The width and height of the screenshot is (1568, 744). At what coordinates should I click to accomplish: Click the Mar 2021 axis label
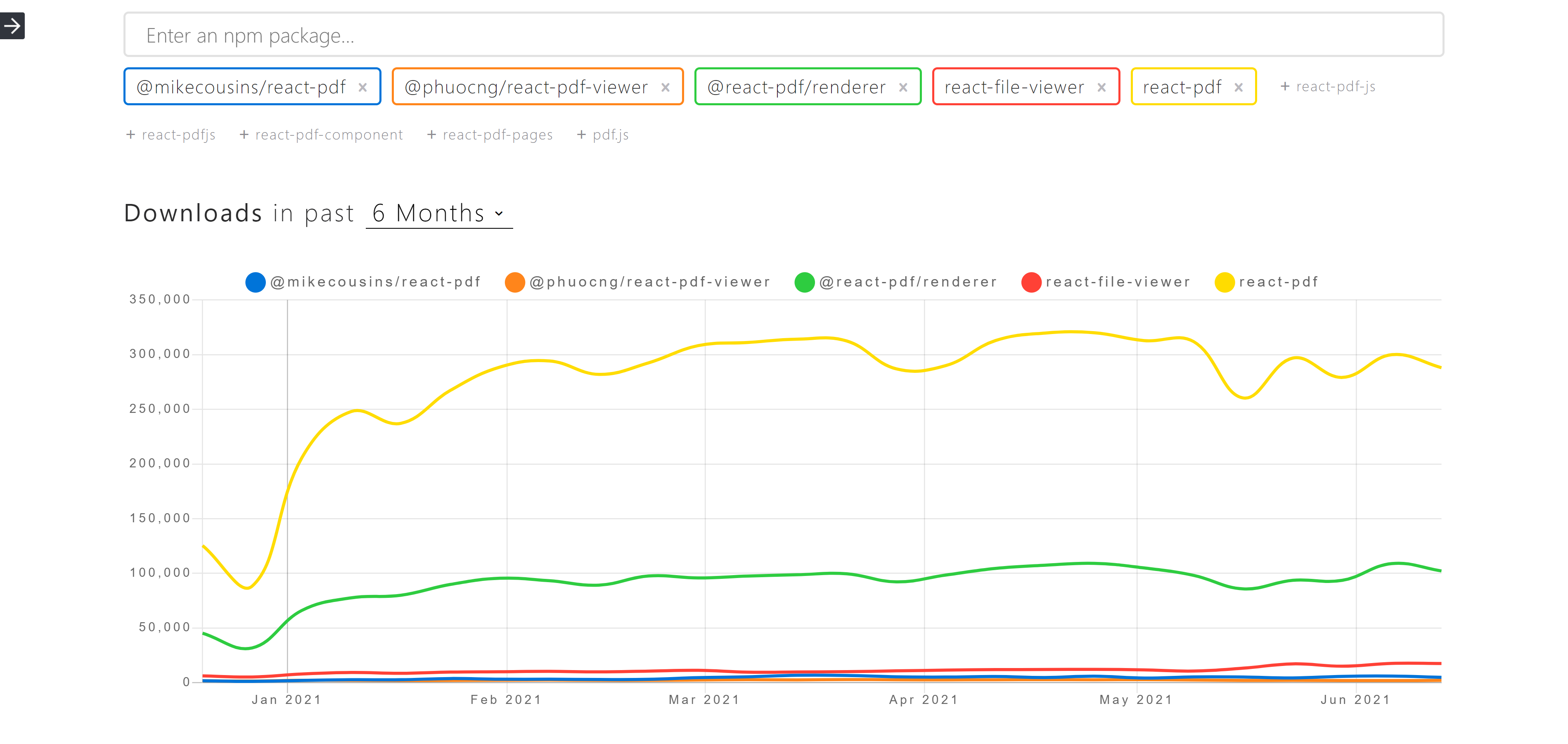pos(705,699)
